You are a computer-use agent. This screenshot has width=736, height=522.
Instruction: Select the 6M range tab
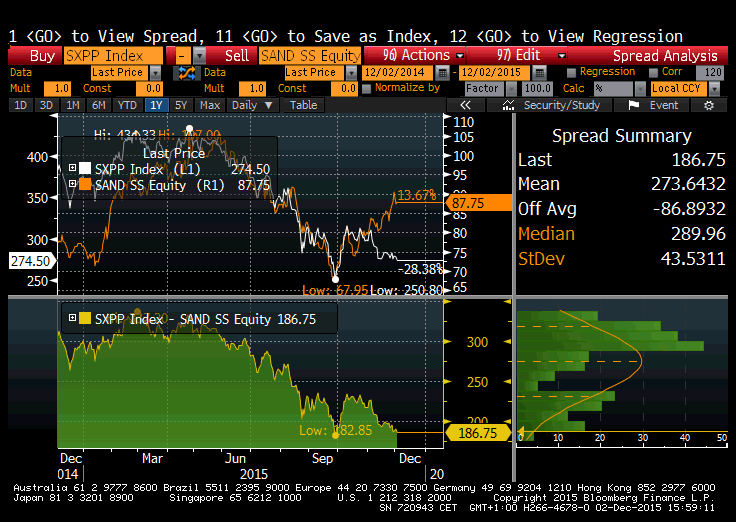tap(99, 105)
